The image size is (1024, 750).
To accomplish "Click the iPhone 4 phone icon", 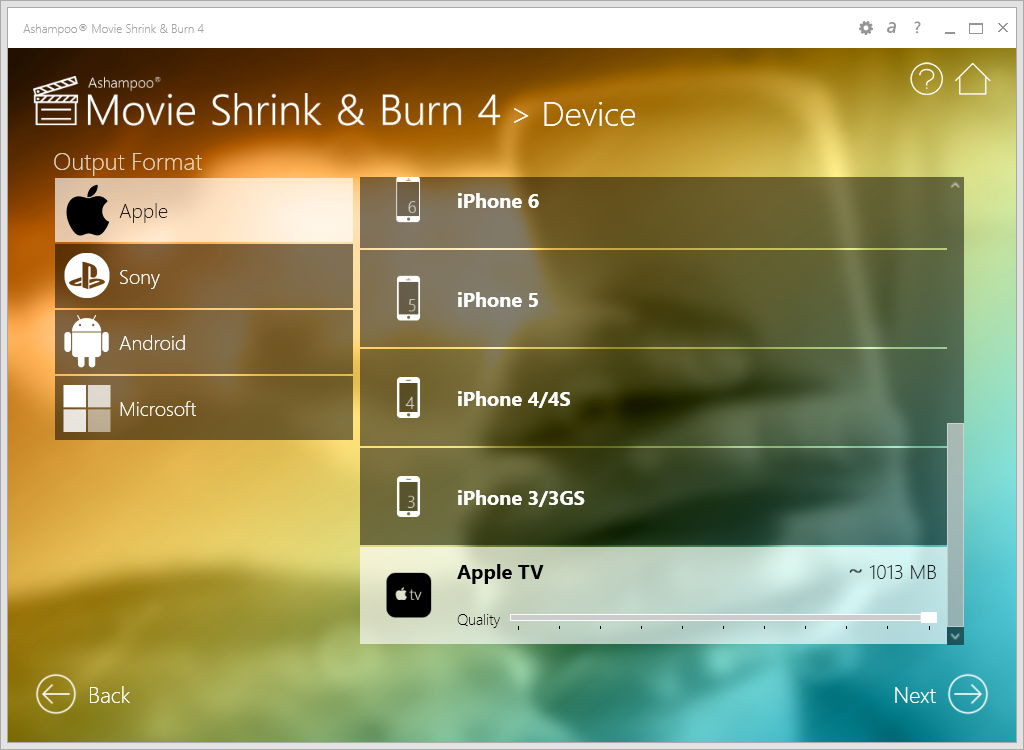I will [408, 397].
